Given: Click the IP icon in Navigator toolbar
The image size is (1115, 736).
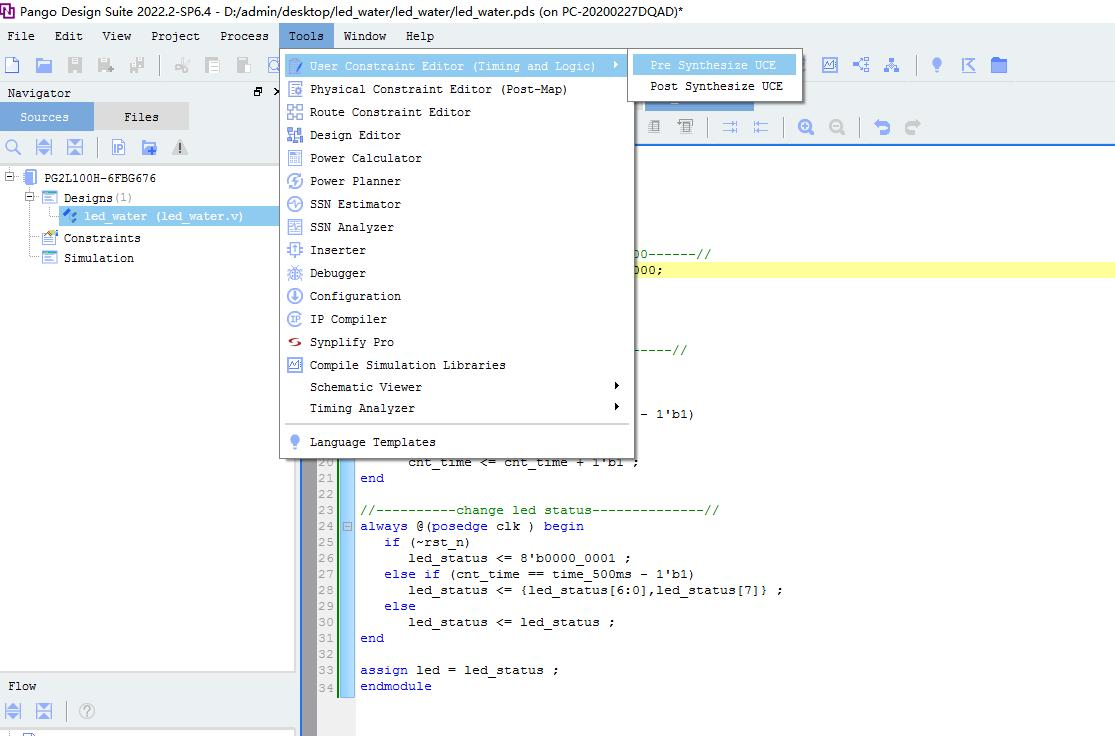Looking at the screenshot, I should coord(118,147).
